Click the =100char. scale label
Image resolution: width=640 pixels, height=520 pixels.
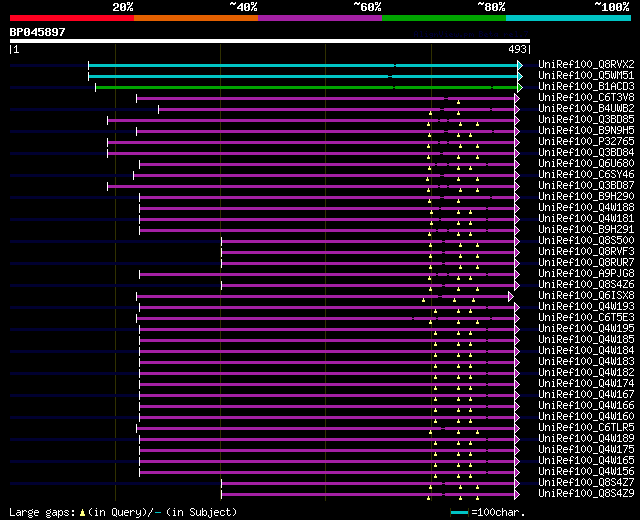point(498,512)
